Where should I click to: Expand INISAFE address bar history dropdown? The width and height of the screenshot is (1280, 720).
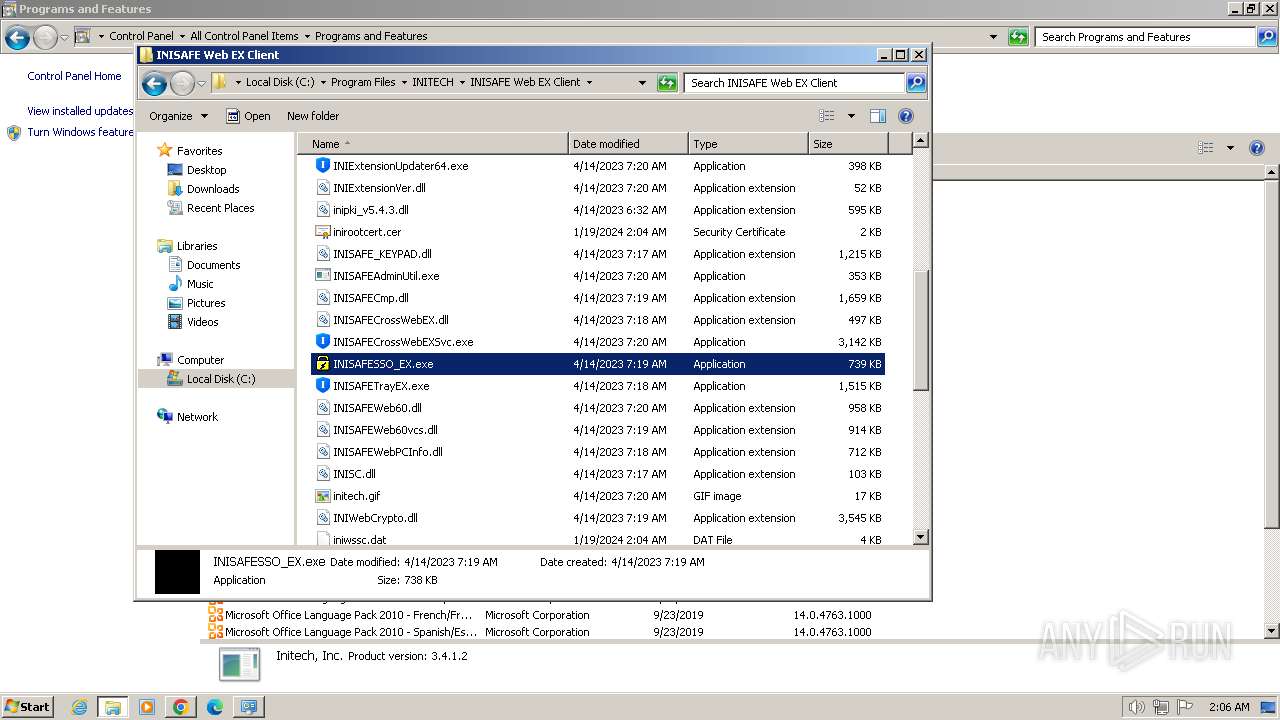[x=642, y=83]
